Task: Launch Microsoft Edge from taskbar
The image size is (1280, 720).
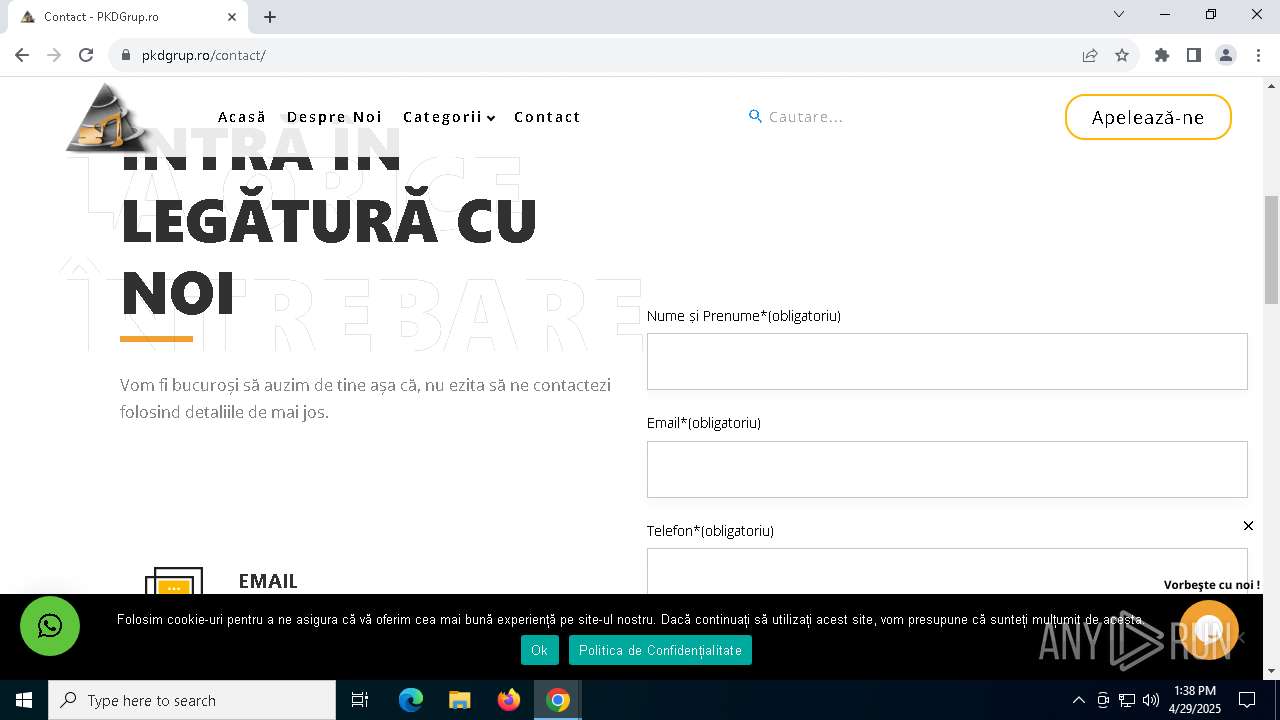Action: click(x=411, y=700)
